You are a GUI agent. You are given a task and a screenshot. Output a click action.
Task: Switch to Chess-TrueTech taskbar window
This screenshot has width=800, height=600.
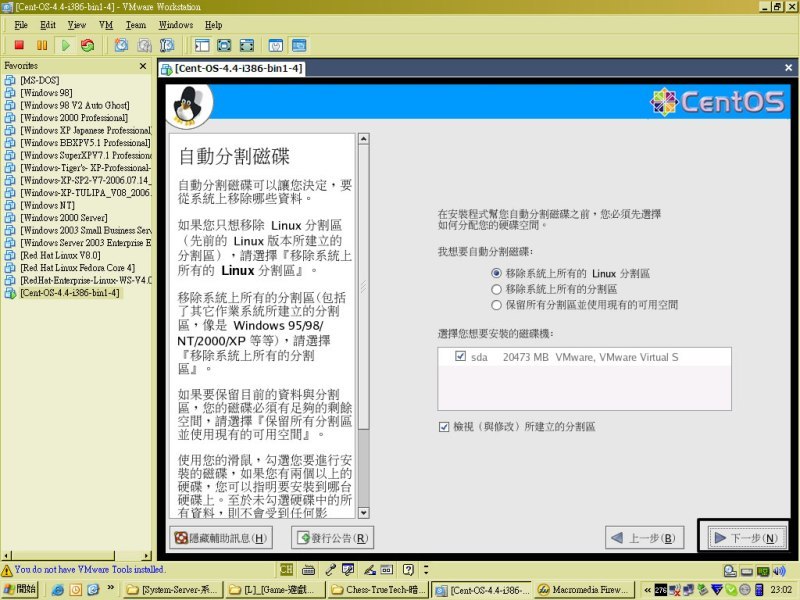379,590
